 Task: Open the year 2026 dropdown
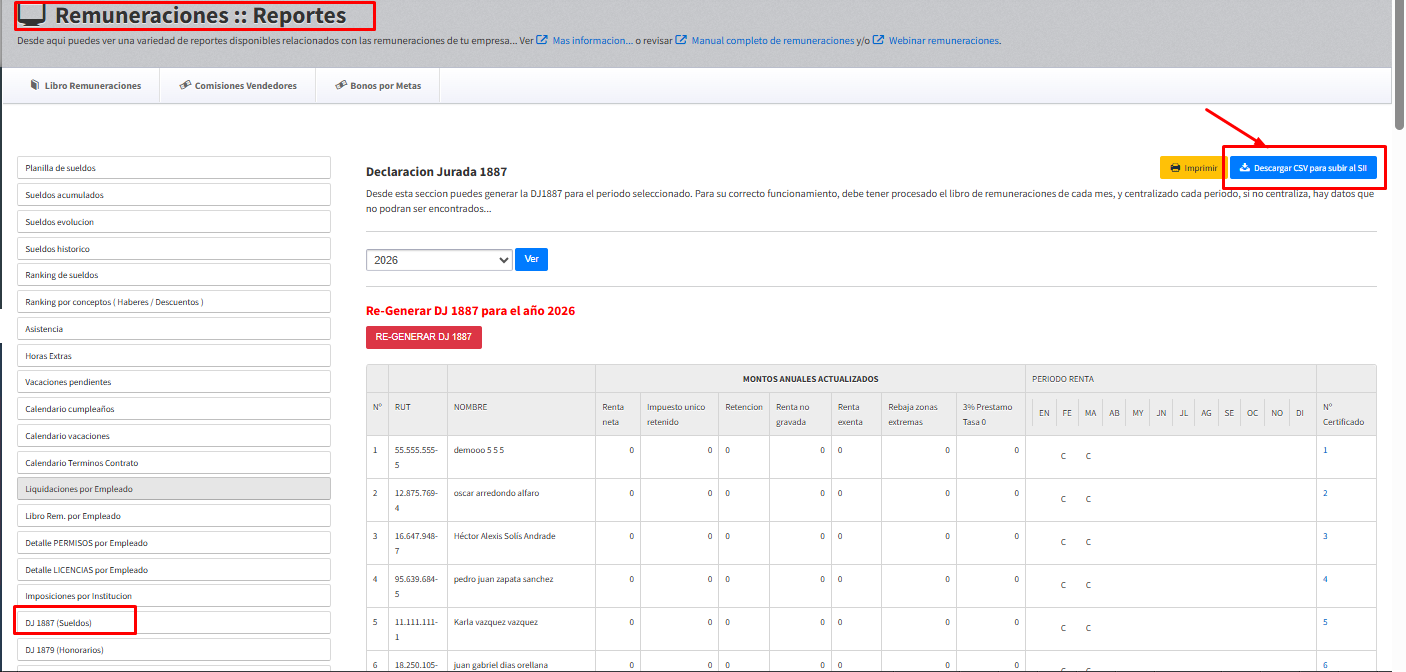point(439,260)
